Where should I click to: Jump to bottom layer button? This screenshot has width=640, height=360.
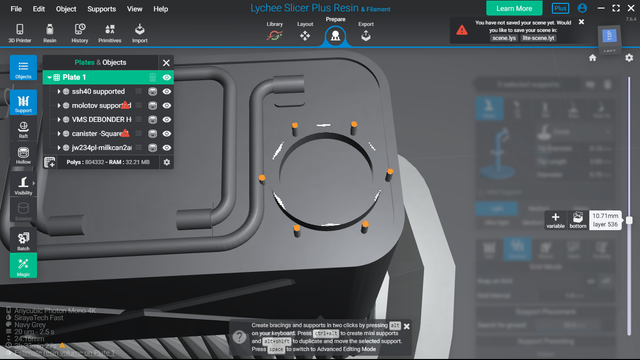click(x=578, y=220)
